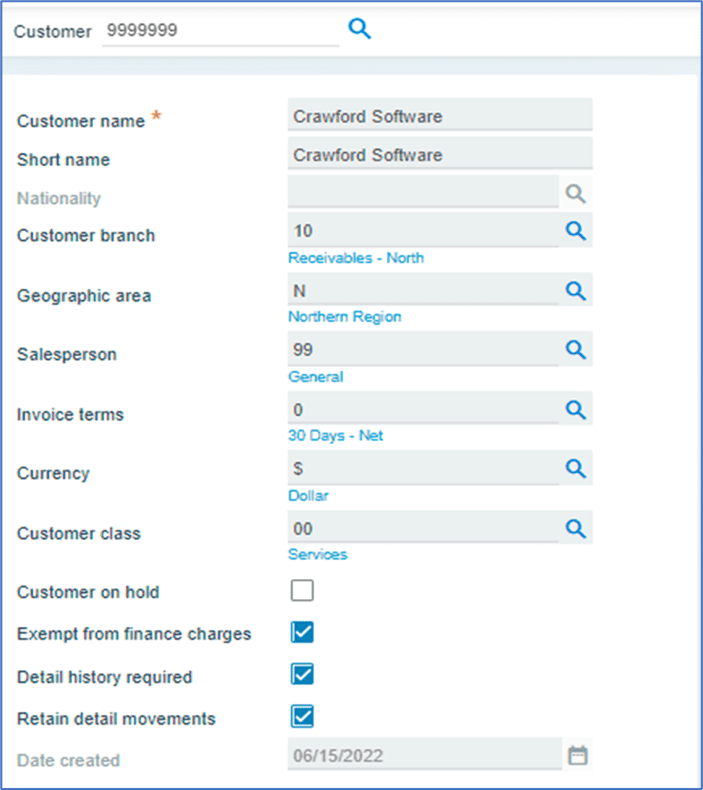Click into the Customer name field
Image resolution: width=703 pixels, height=790 pixels.
coord(439,116)
